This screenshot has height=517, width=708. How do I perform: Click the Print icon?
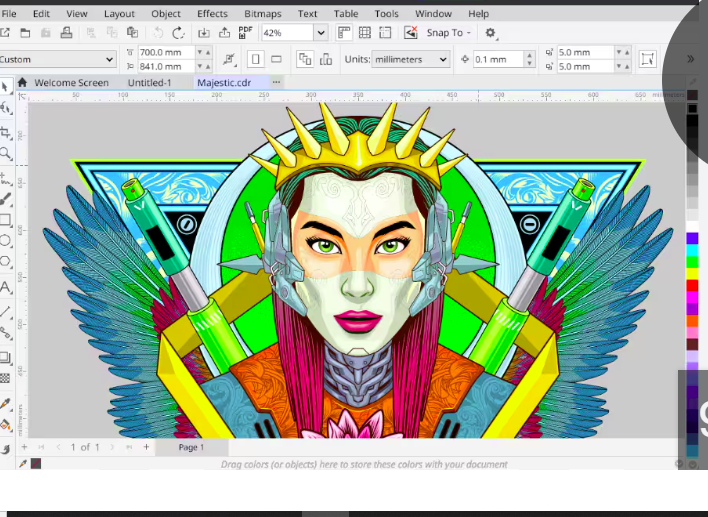[x=66, y=33]
